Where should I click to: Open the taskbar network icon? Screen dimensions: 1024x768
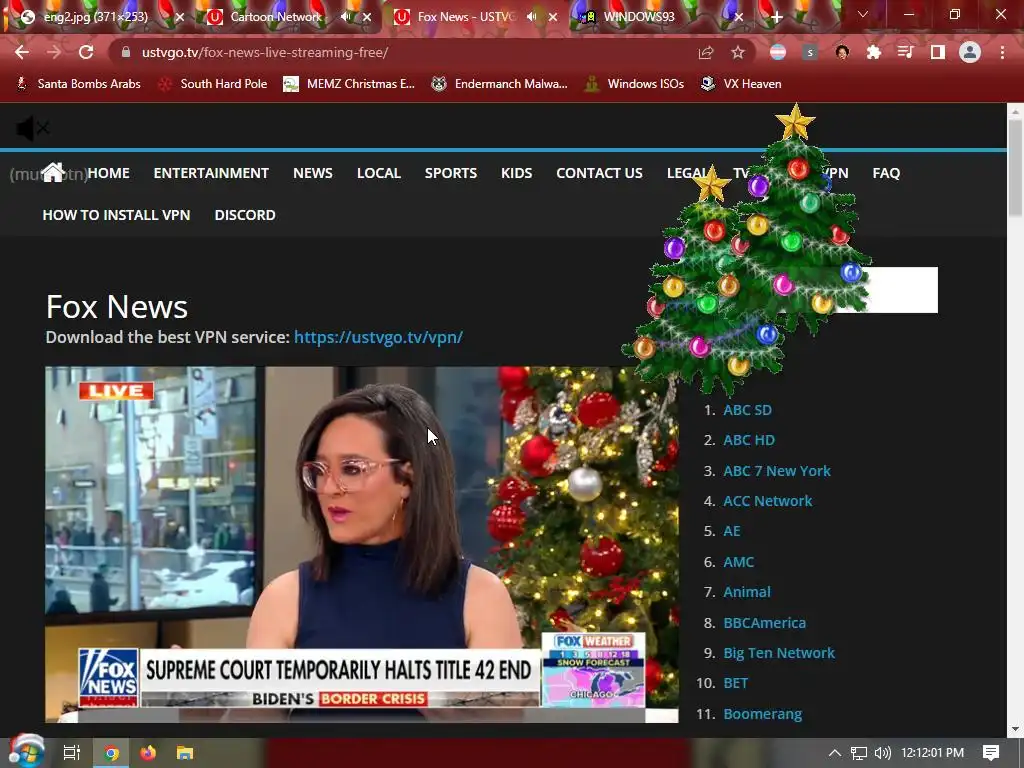point(859,753)
